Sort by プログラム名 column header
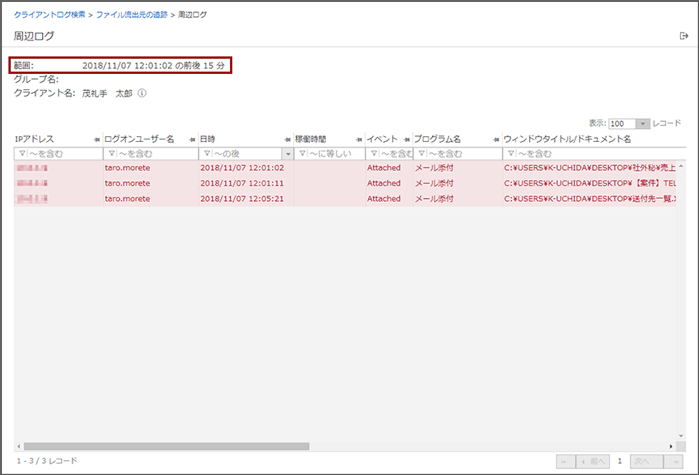 coord(437,139)
